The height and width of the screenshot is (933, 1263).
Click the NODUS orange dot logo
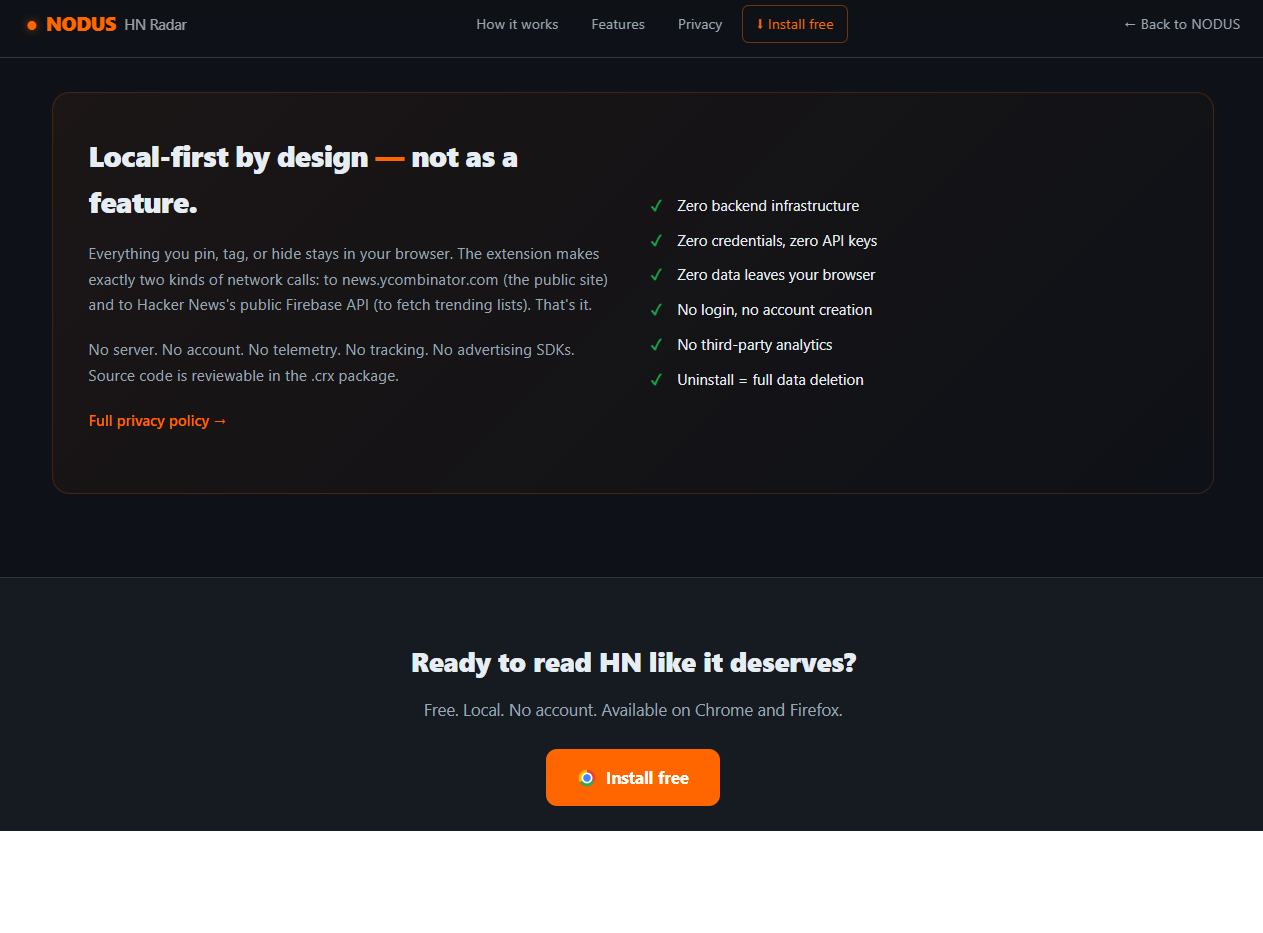point(32,25)
